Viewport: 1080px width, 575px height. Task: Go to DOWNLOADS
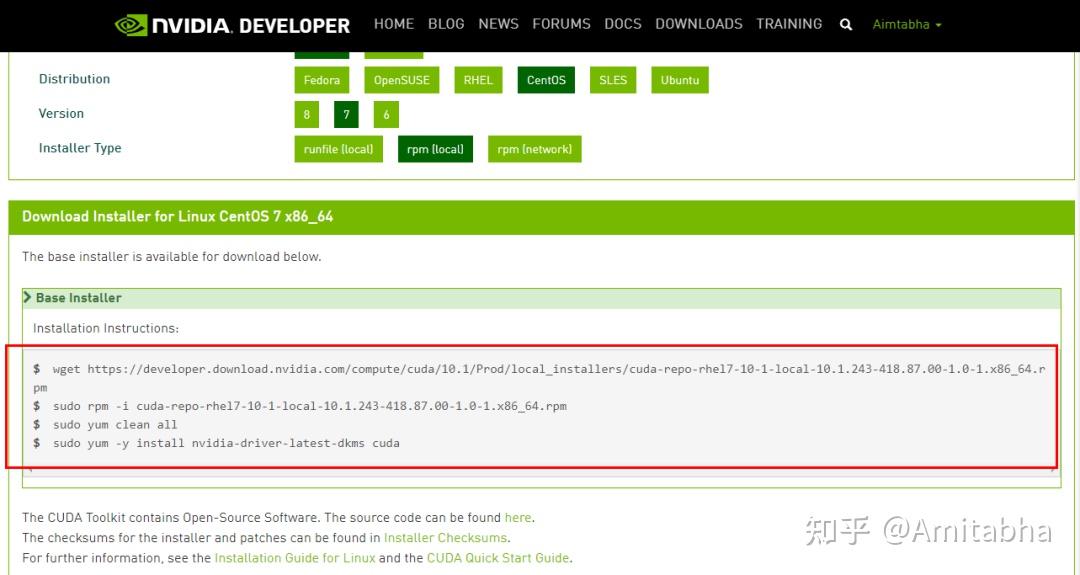tap(699, 24)
